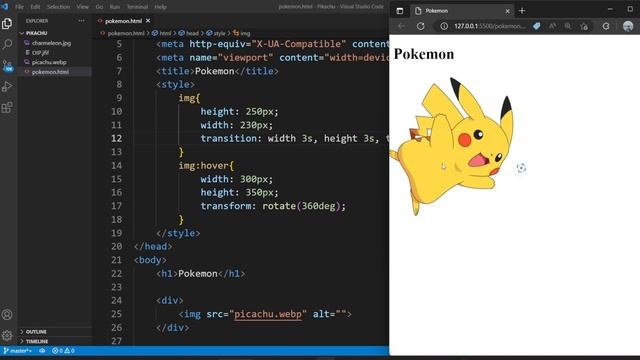Open the Accounts icon in activity bar
The height and width of the screenshot is (360, 640).
[7, 315]
